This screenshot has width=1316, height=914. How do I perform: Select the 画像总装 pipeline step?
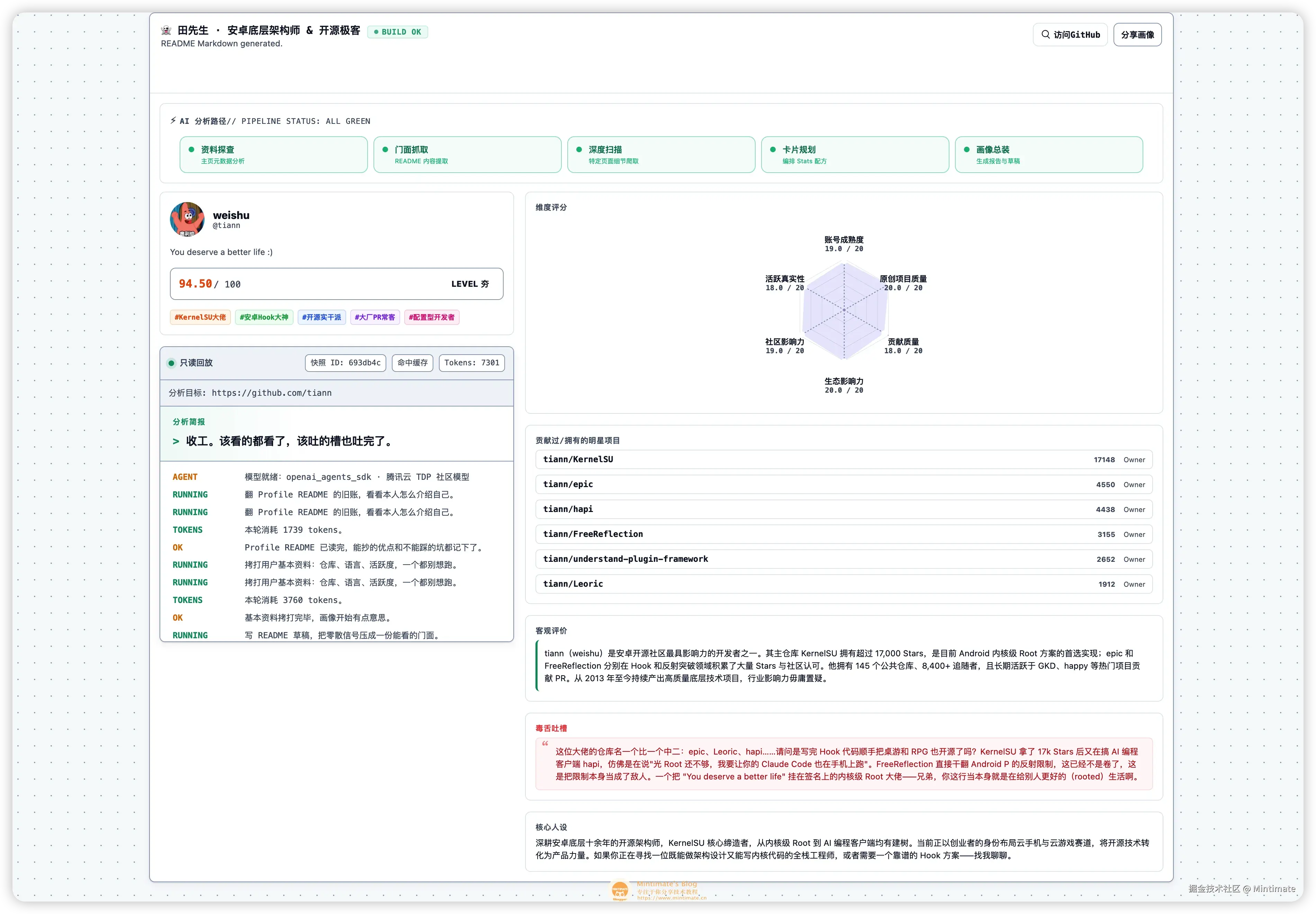pyautogui.click(x=1048, y=155)
